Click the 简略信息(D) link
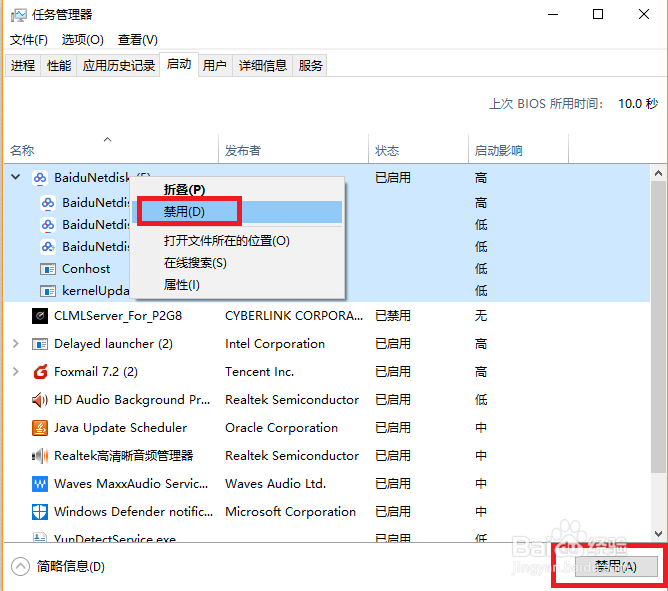 (71, 567)
